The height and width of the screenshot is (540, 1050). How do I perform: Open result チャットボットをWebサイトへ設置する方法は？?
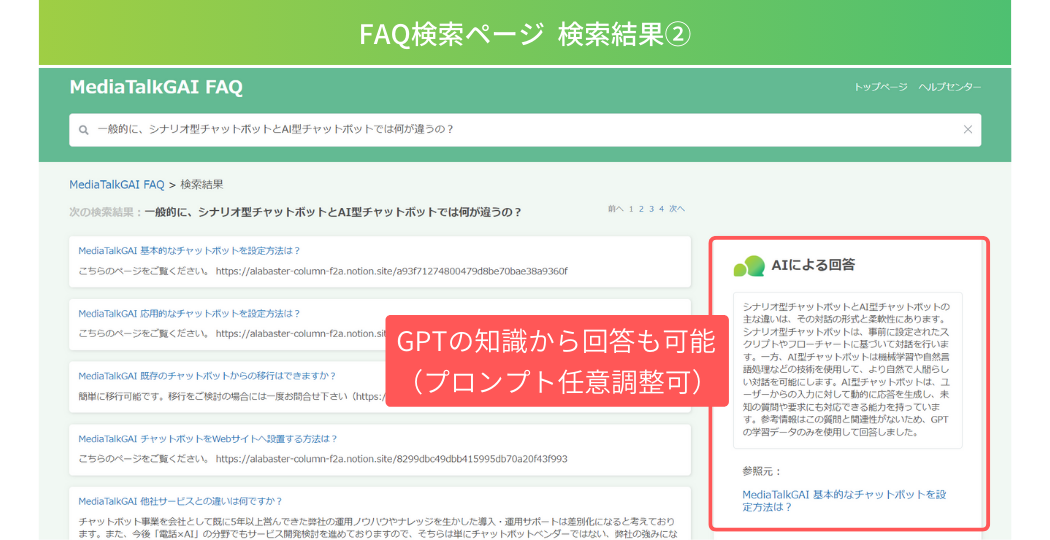pyautogui.click(x=208, y=439)
